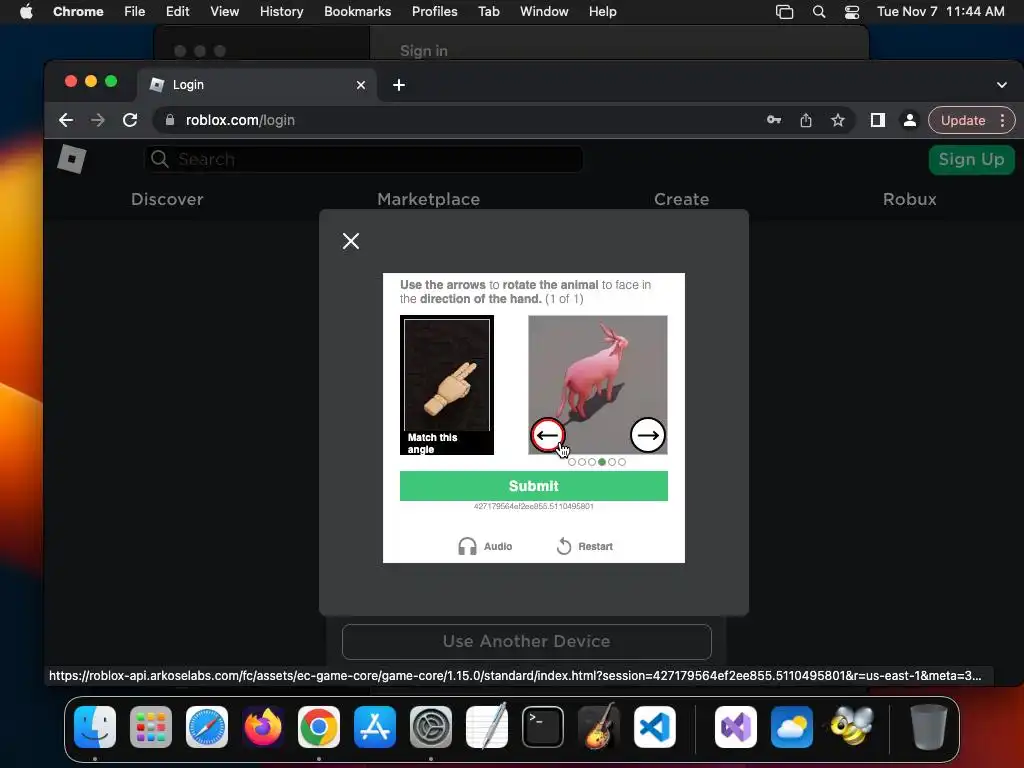Open System Settings from the Dock

(431, 726)
